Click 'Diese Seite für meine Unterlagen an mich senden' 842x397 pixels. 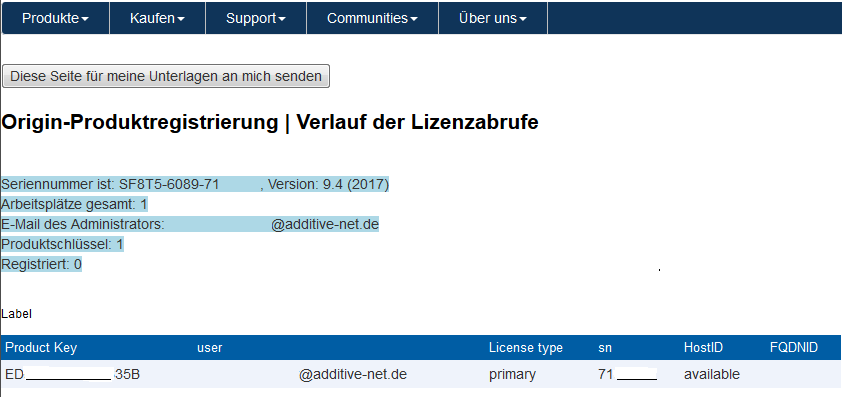[x=166, y=76]
